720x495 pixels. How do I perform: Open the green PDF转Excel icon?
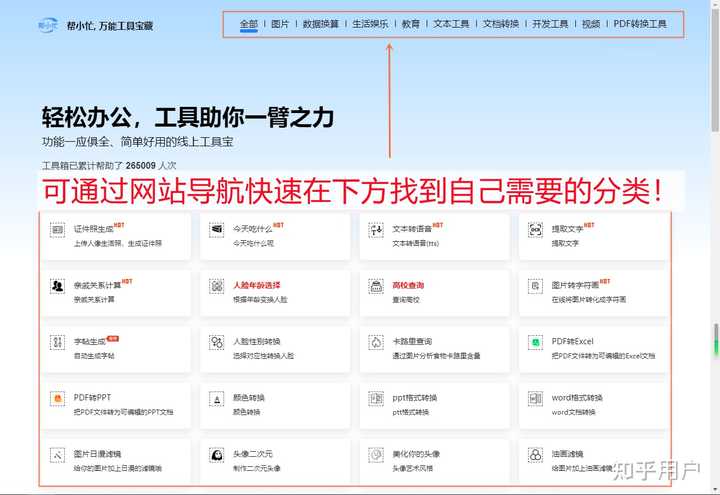click(x=535, y=343)
